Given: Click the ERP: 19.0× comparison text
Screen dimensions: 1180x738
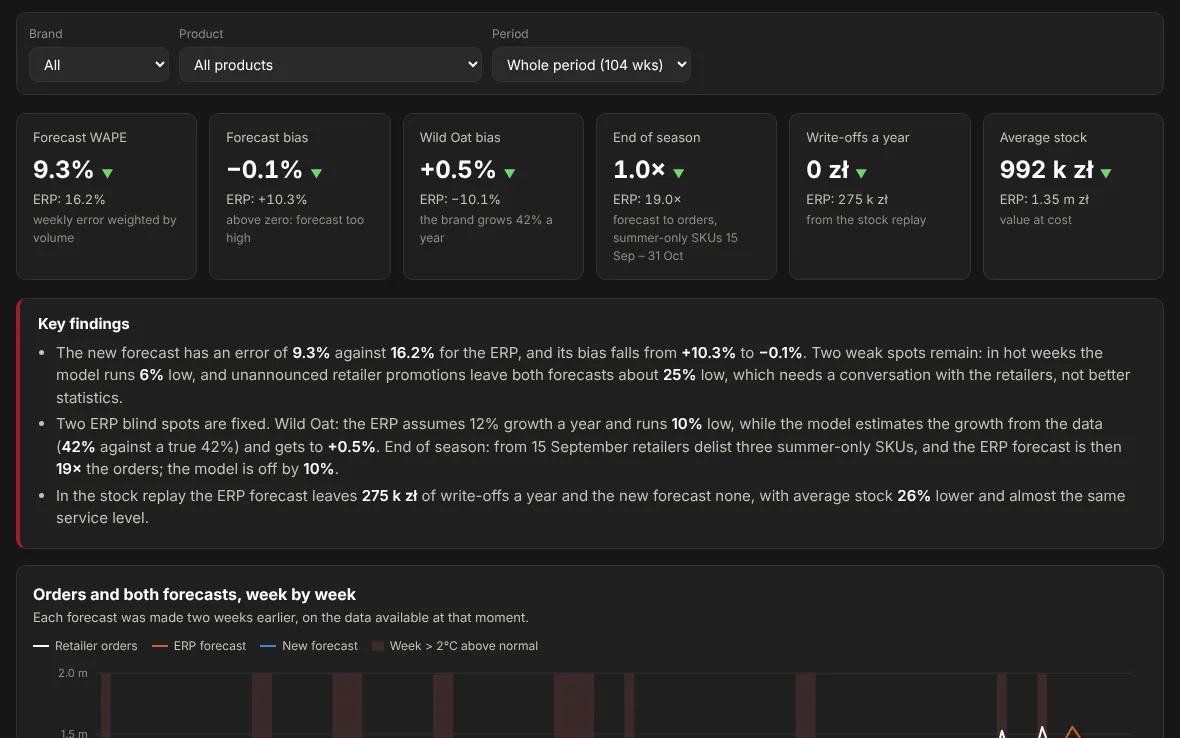Looking at the screenshot, I should (646, 199).
